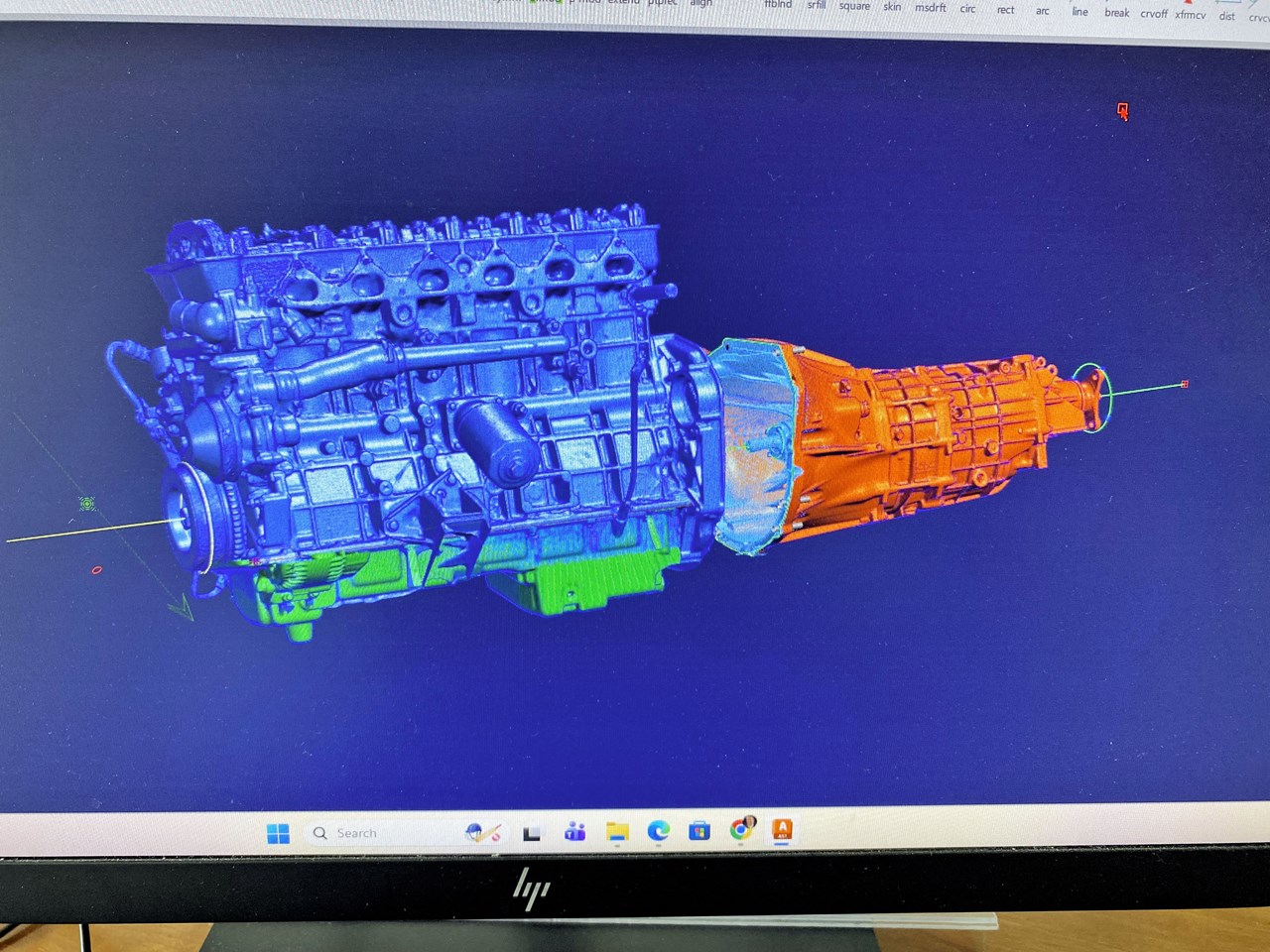1270x952 pixels.
Task: Select the msdrft multi-surface draft tool
Action: [x=930, y=8]
